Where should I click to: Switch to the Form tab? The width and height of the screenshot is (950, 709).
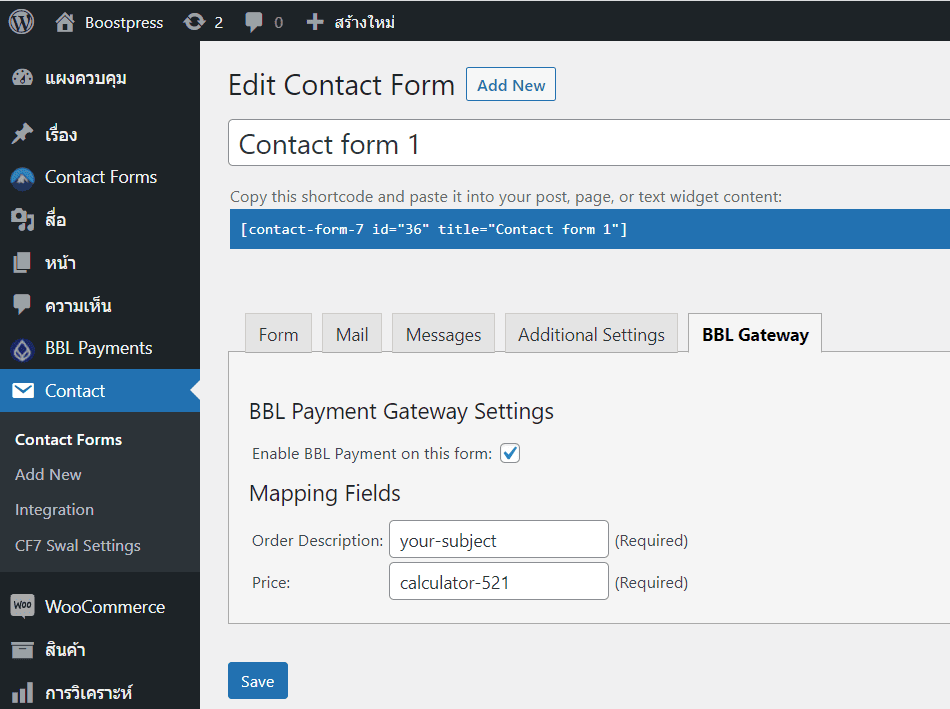point(278,334)
